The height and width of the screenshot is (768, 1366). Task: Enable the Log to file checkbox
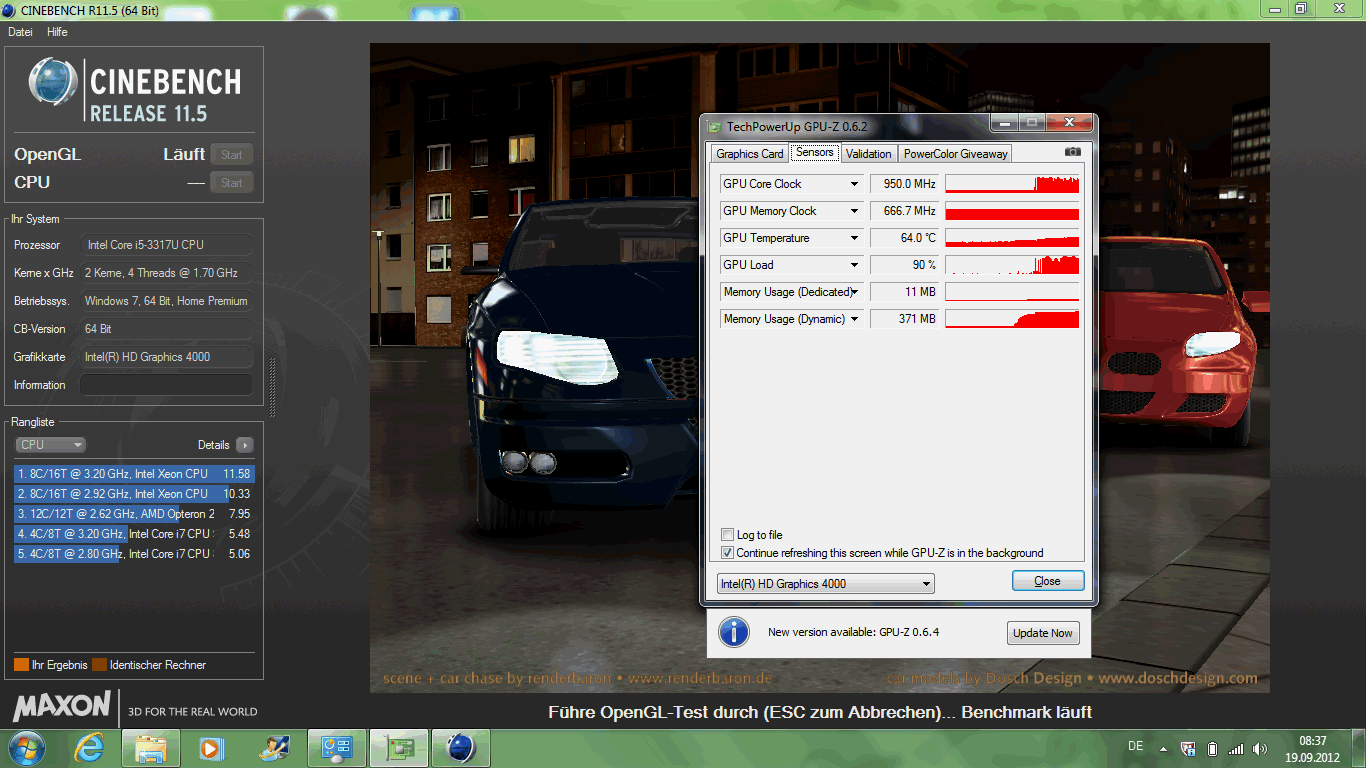(727, 535)
